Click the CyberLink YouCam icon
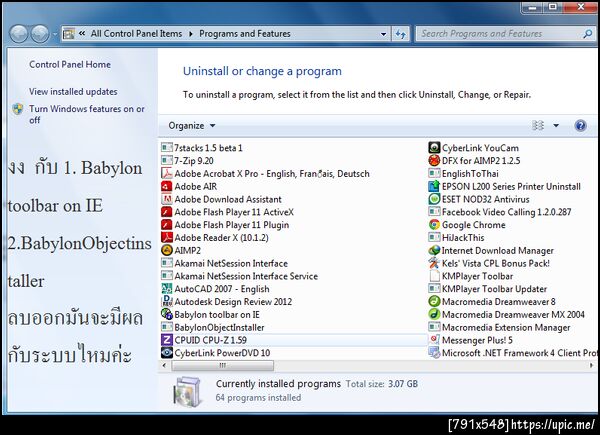Image resolution: width=600 pixels, height=435 pixels. click(434, 148)
